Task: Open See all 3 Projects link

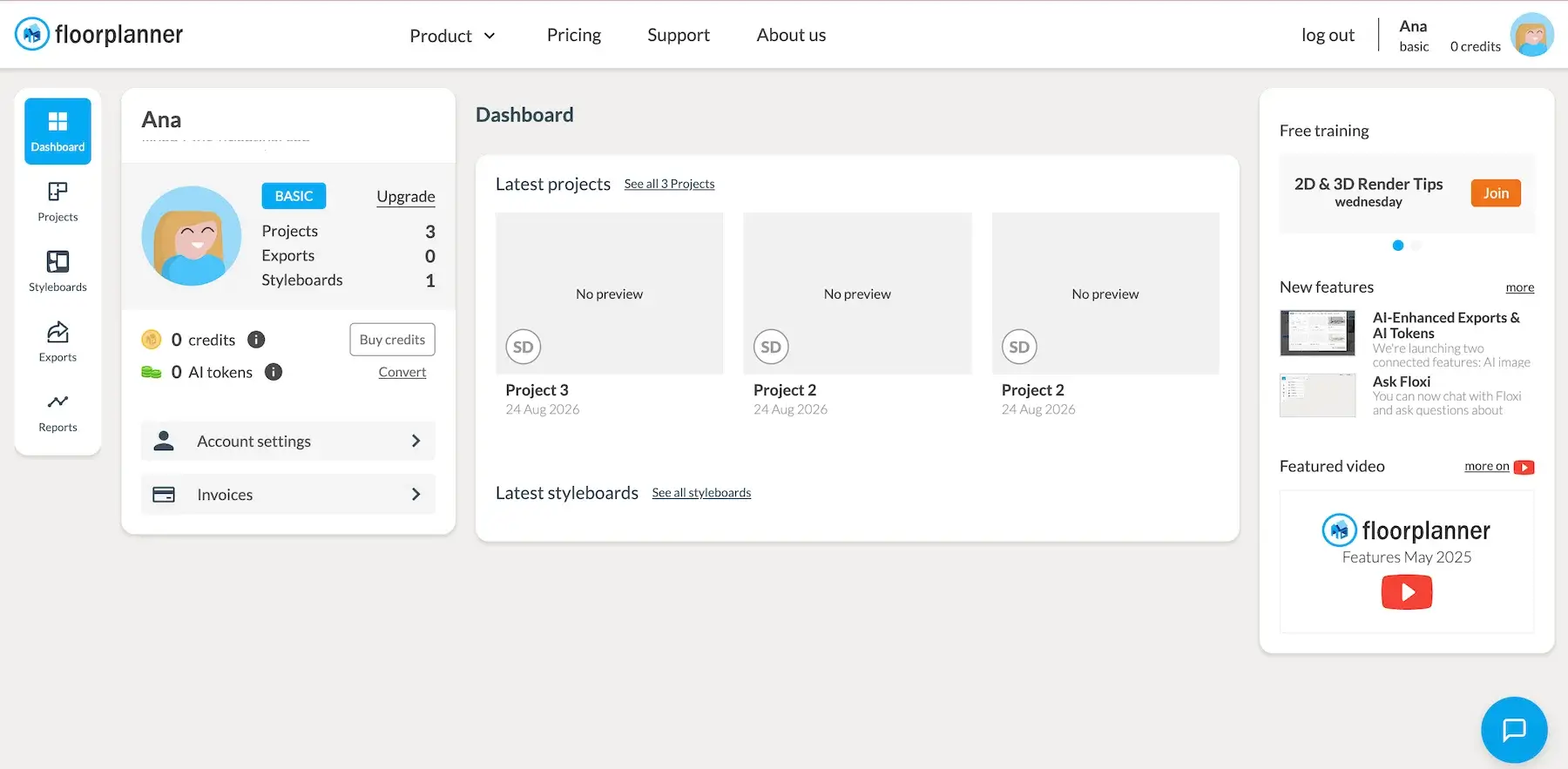Action: [669, 184]
